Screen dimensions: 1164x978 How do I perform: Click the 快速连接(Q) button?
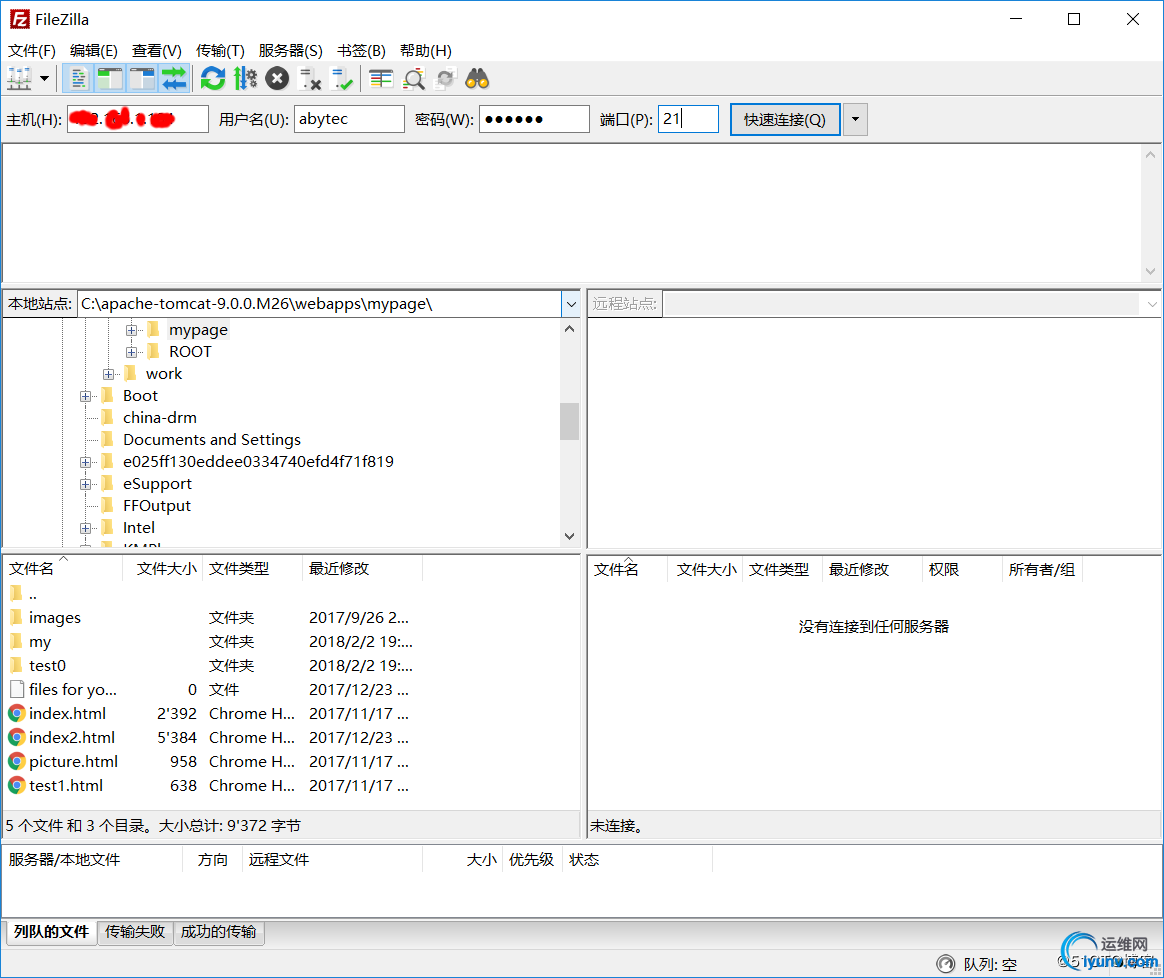(x=785, y=120)
